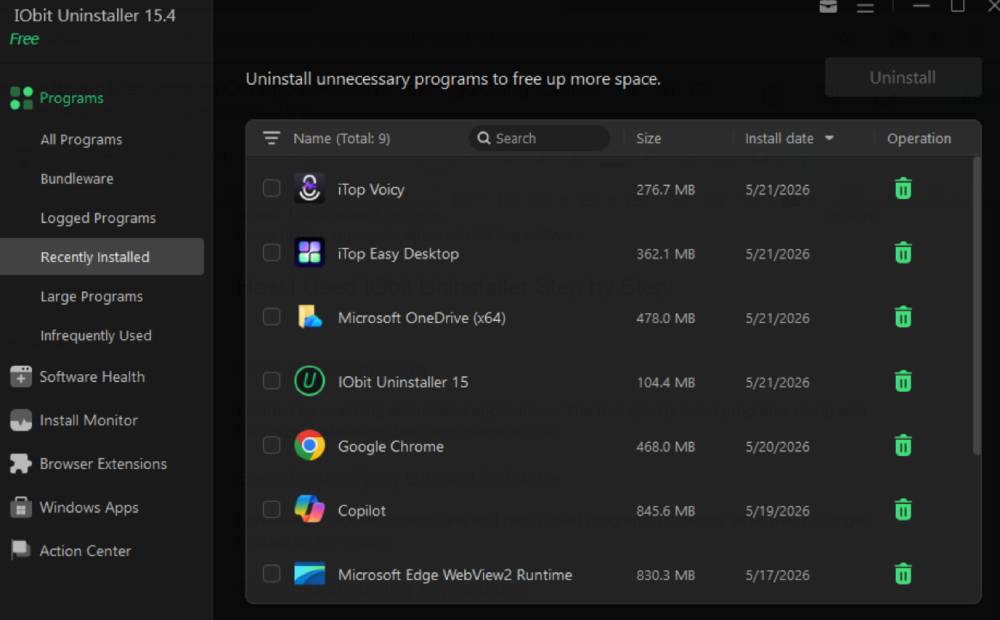This screenshot has width=1000, height=620.
Task: Click the Operation column header
Action: coord(919,138)
